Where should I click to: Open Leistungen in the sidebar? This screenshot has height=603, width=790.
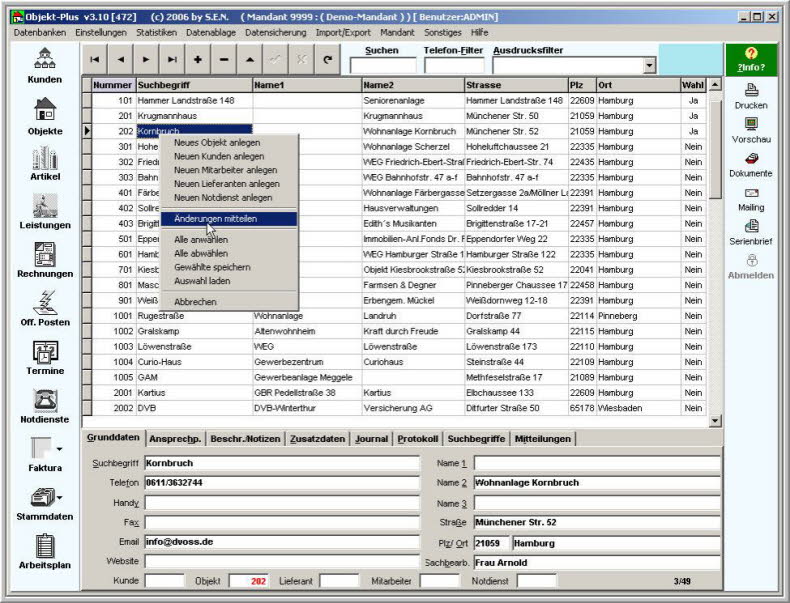click(x=45, y=212)
